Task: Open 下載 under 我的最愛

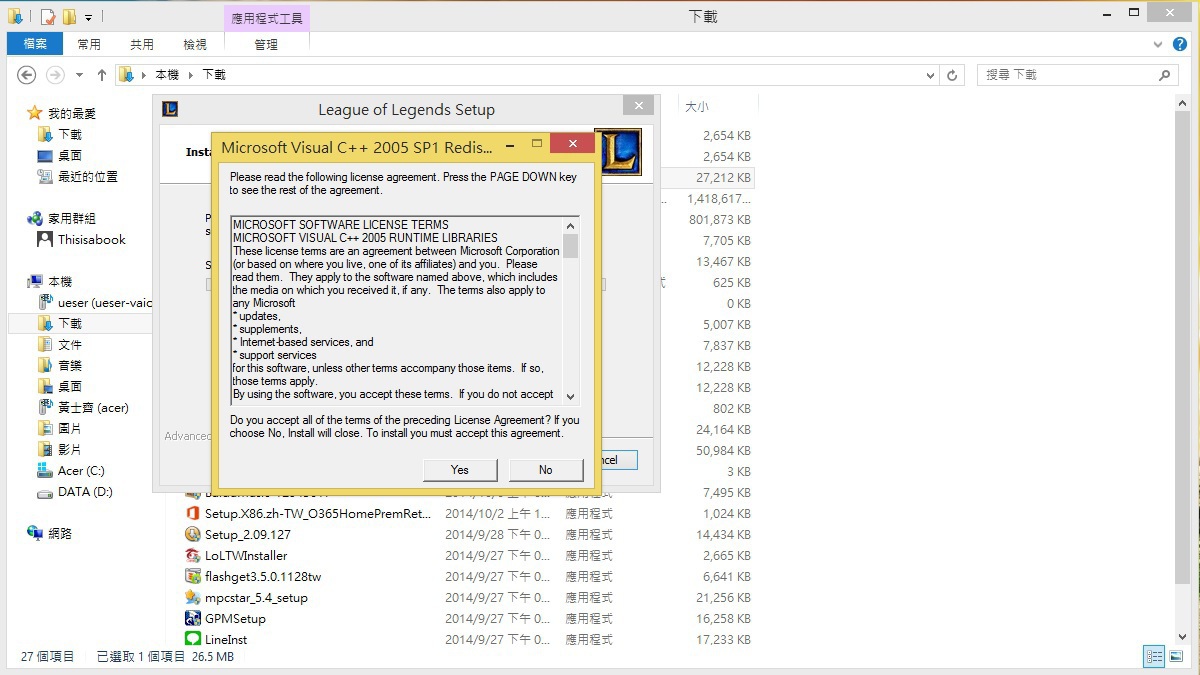Action: [70, 135]
